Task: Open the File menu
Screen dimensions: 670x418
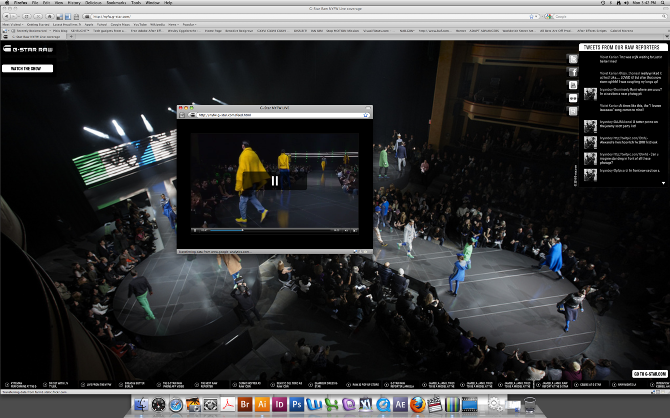Action: pos(35,3)
